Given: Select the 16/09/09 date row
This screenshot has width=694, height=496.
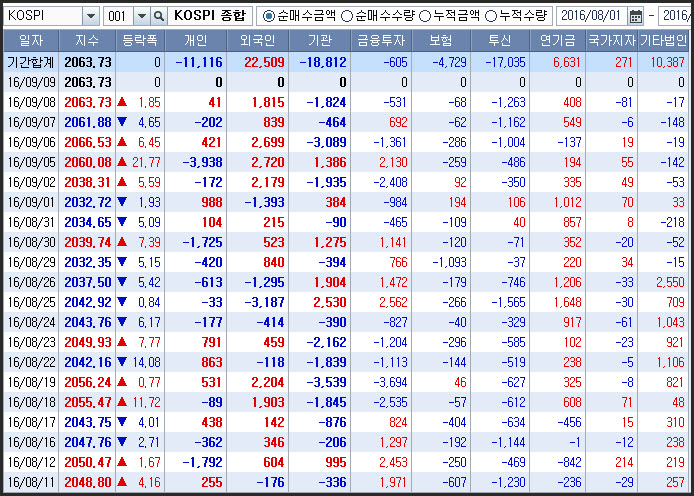Looking at the screenshot, I should (x=346, y=82).
